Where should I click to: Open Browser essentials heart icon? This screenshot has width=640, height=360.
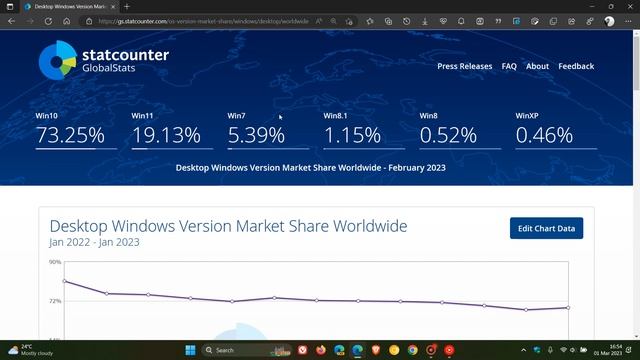pos(443,21)
